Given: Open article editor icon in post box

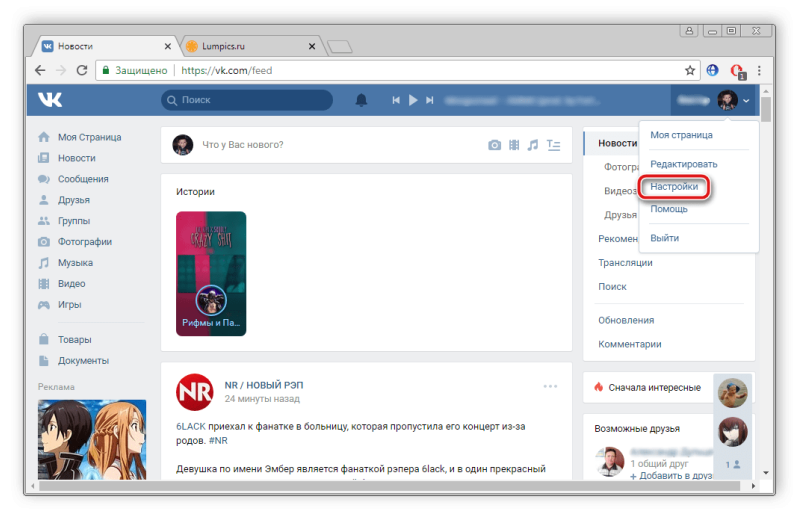Looking at the screenshot, I should [554, 145].
